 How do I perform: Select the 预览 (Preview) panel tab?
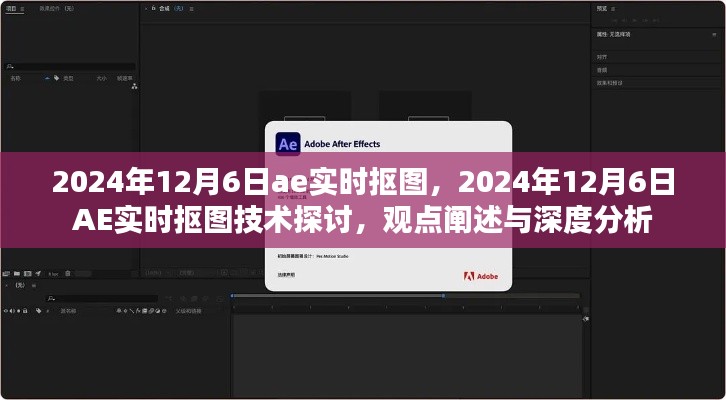602,9
